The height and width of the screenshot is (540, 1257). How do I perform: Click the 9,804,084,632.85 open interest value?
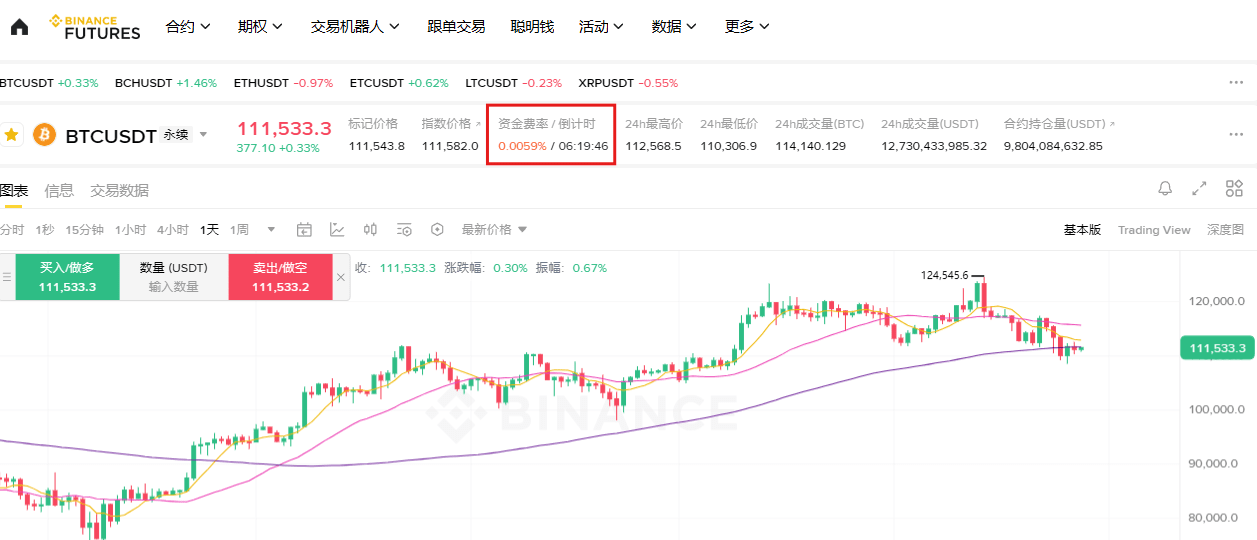tap(1053, 146)
